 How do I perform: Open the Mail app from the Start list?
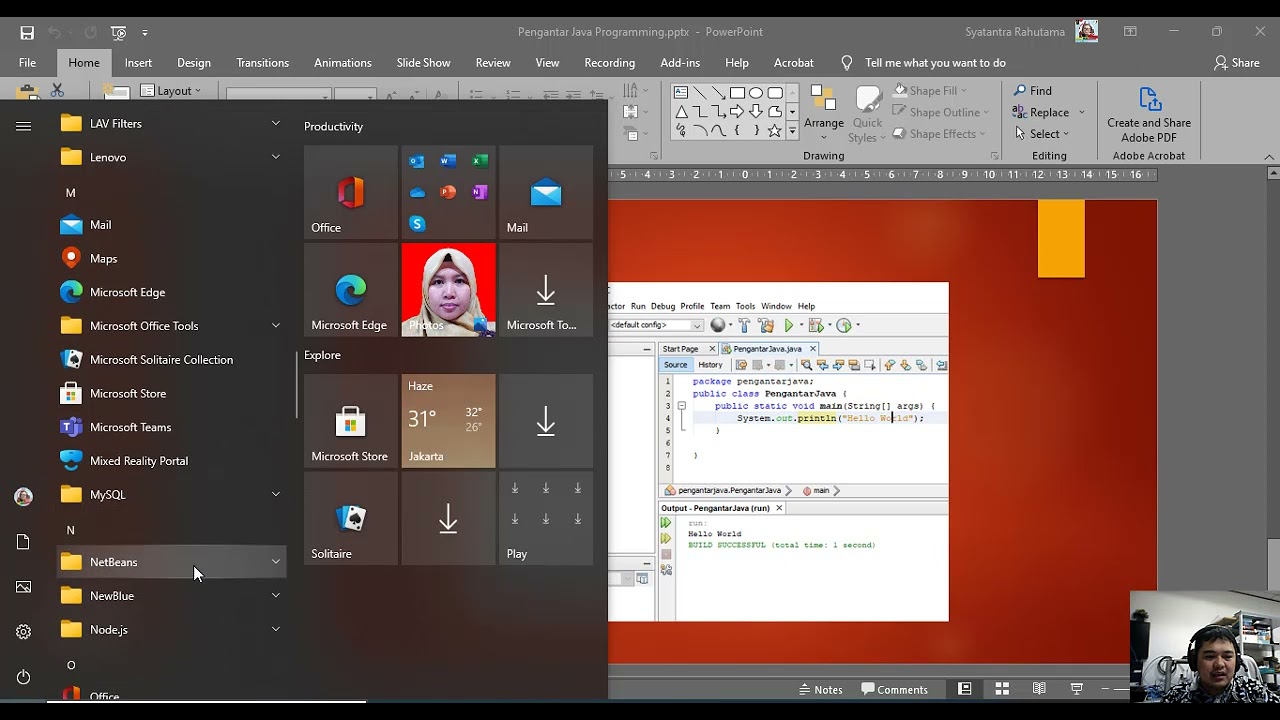172,225
